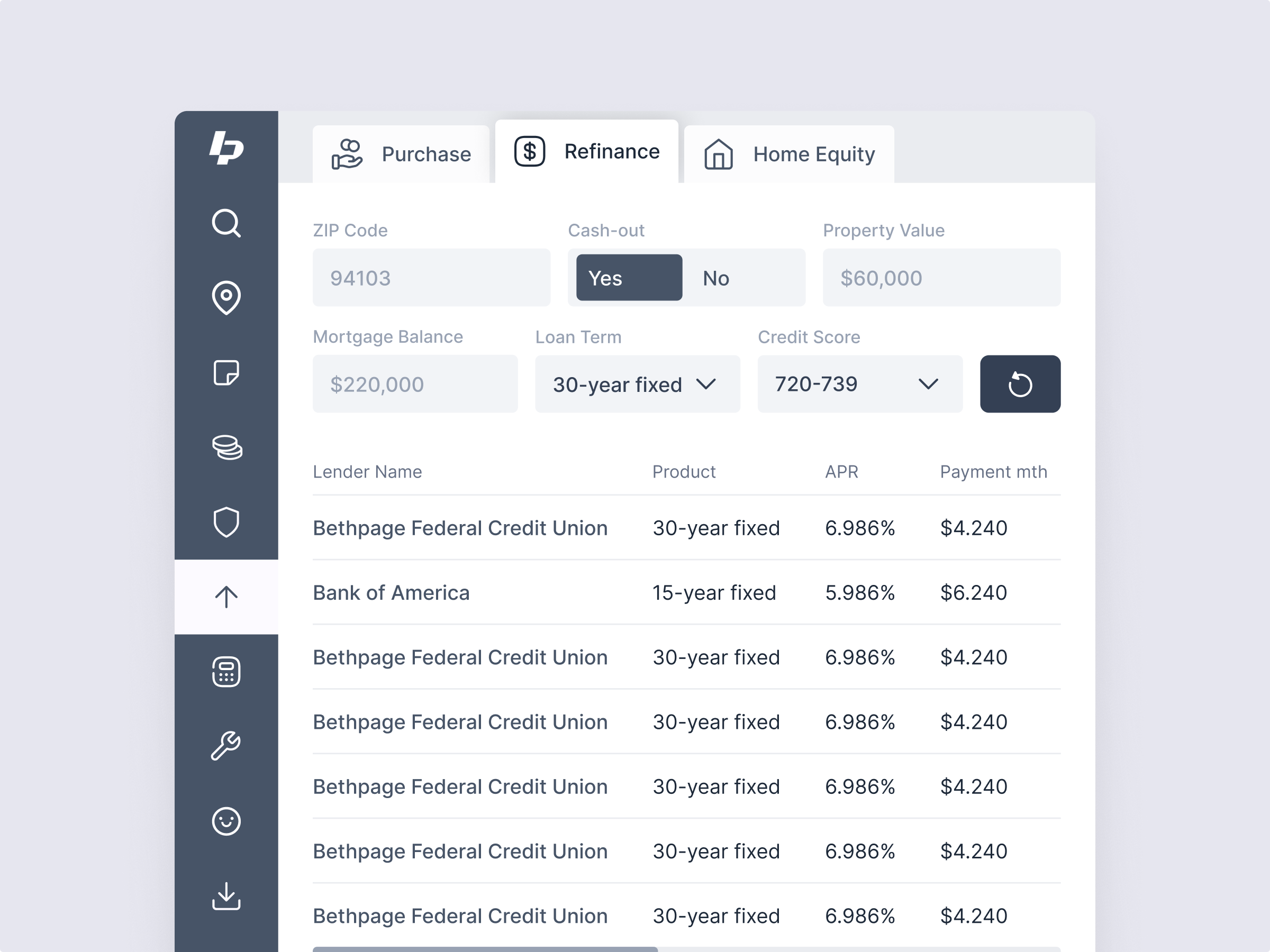Viewport: 1270px width, 952px height.
Task: Select Yes for Cash-out
Action: coord(629,278)
